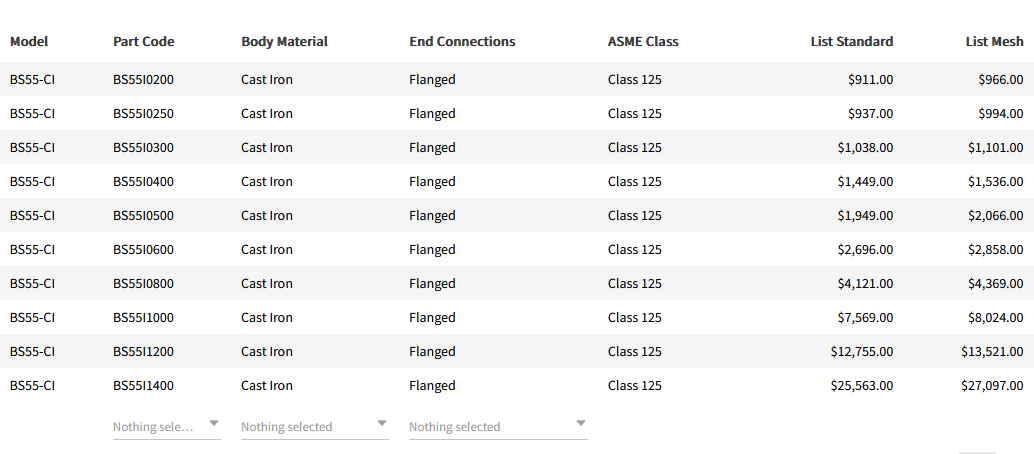Select the $911.00 List Standard price
1034x454 pixels.
tap(870, 79)
